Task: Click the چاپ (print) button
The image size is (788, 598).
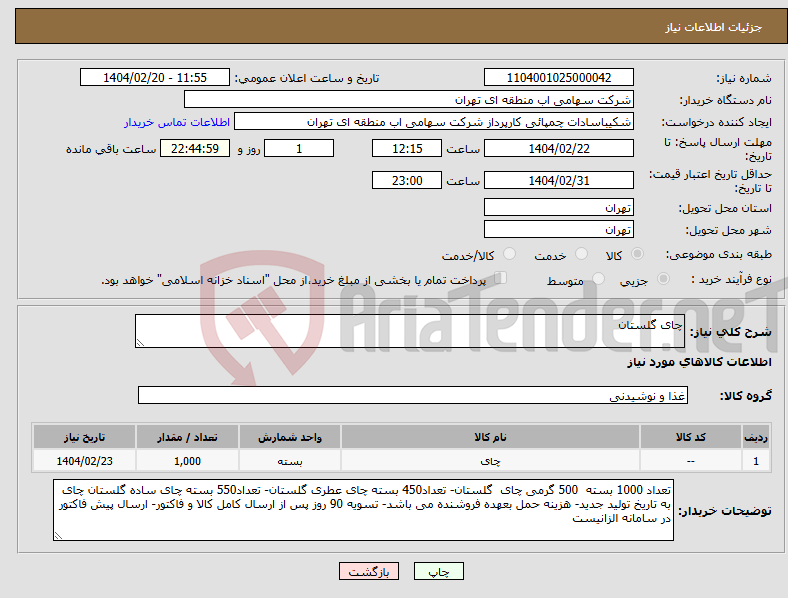Action: coord(438,571)
